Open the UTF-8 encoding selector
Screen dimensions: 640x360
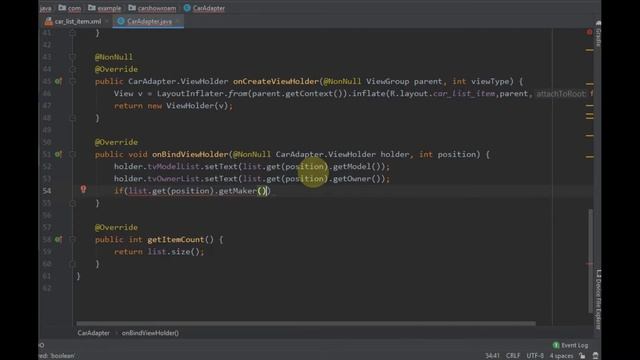pos(535,356)
